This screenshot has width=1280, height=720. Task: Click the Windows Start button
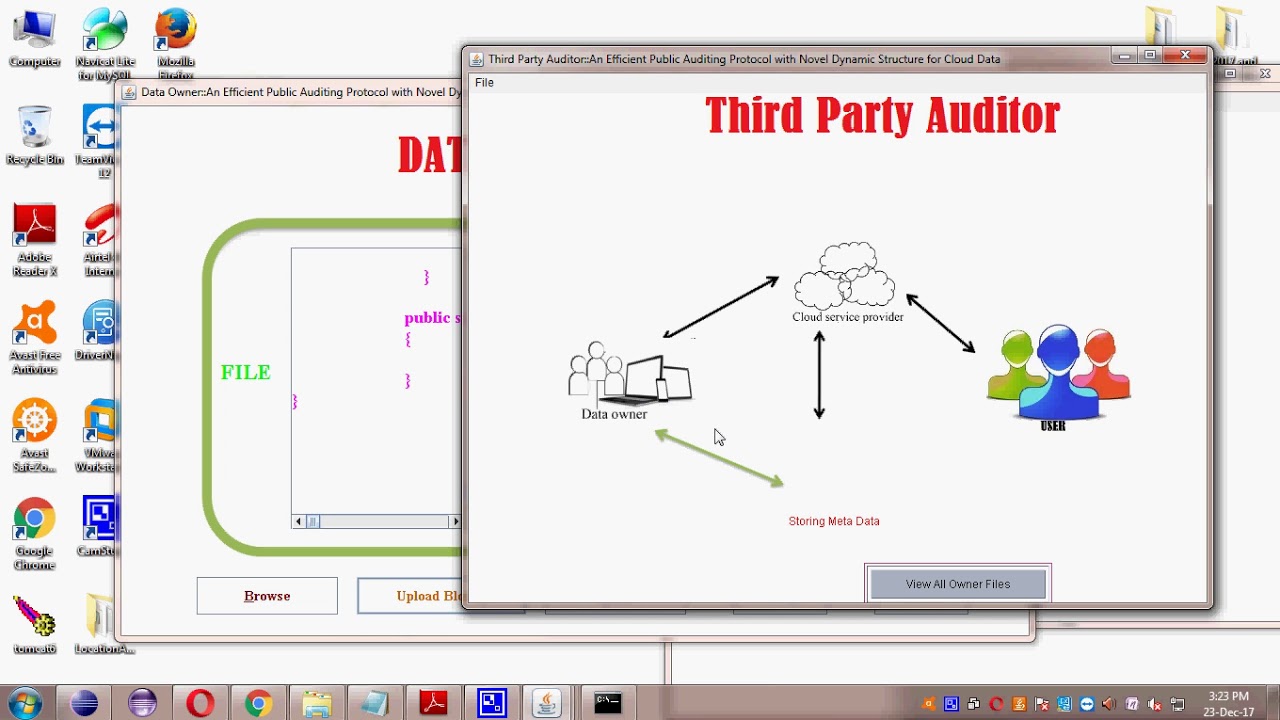(x=24, y=703)
